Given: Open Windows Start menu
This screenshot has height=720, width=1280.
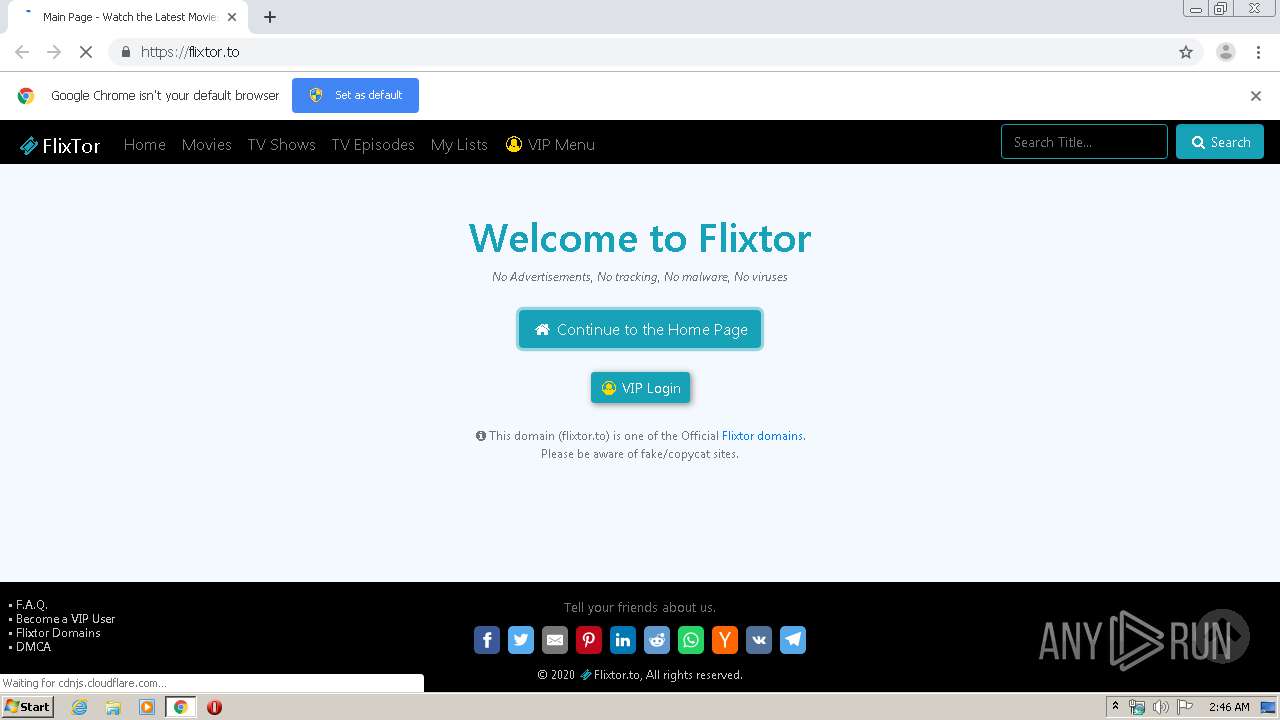Looking at the screenshot, I should (x=27, y=707).
